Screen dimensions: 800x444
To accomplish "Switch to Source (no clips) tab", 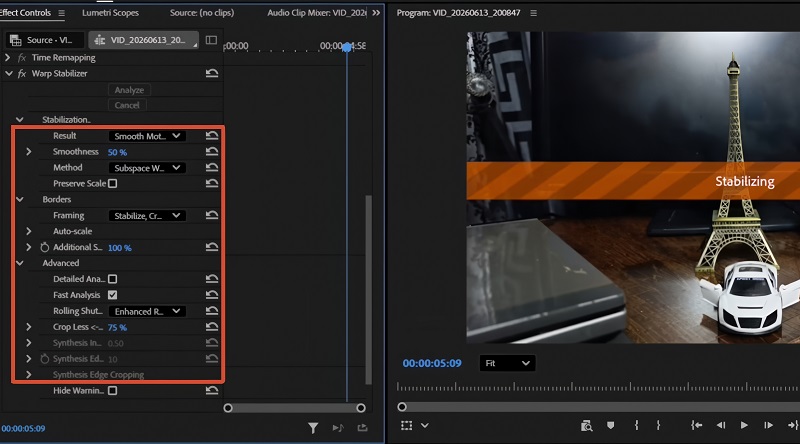I will 202,13.
